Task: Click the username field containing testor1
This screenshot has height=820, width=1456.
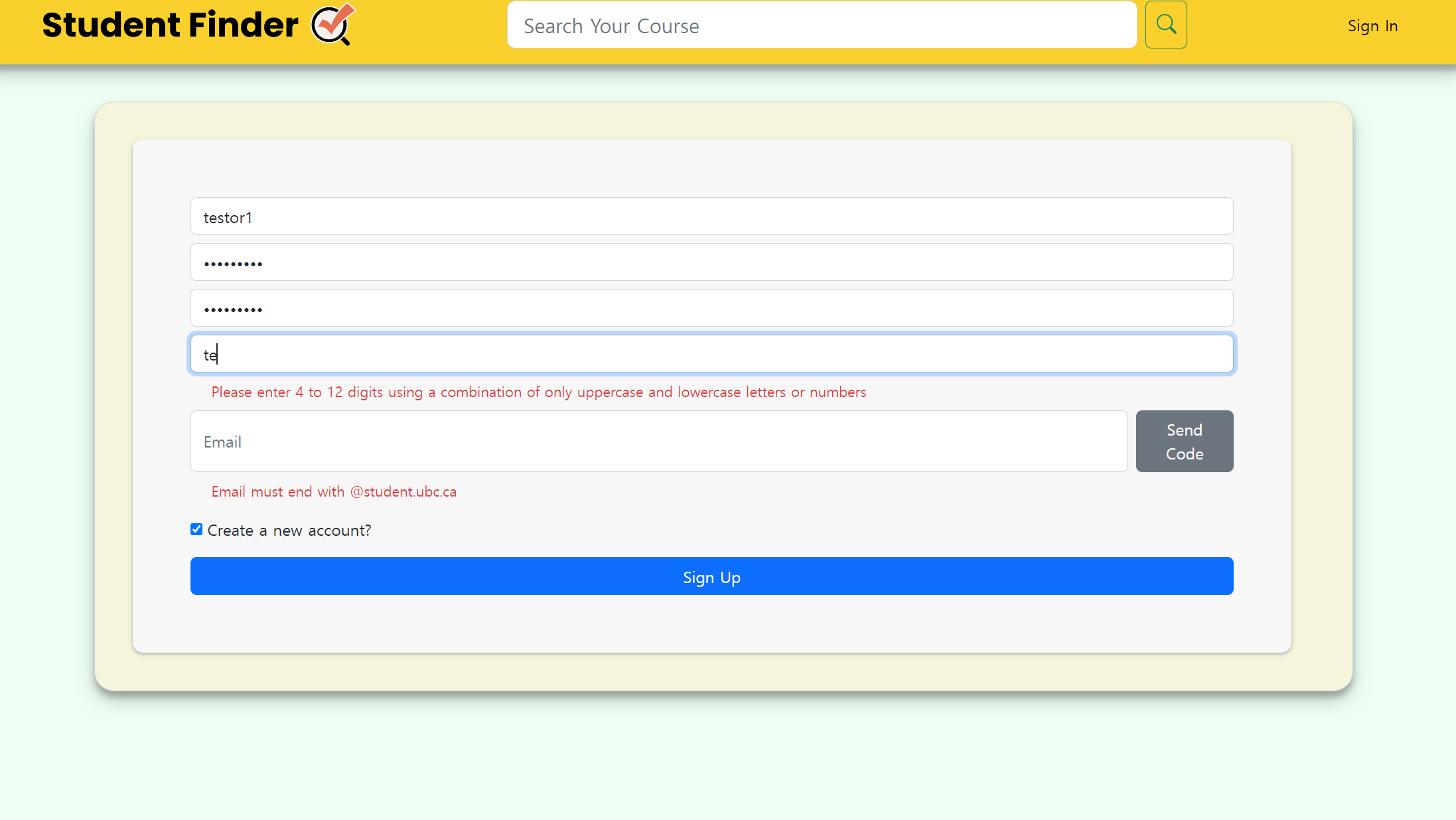Action: pyautogui.click(x=711, y=216)
